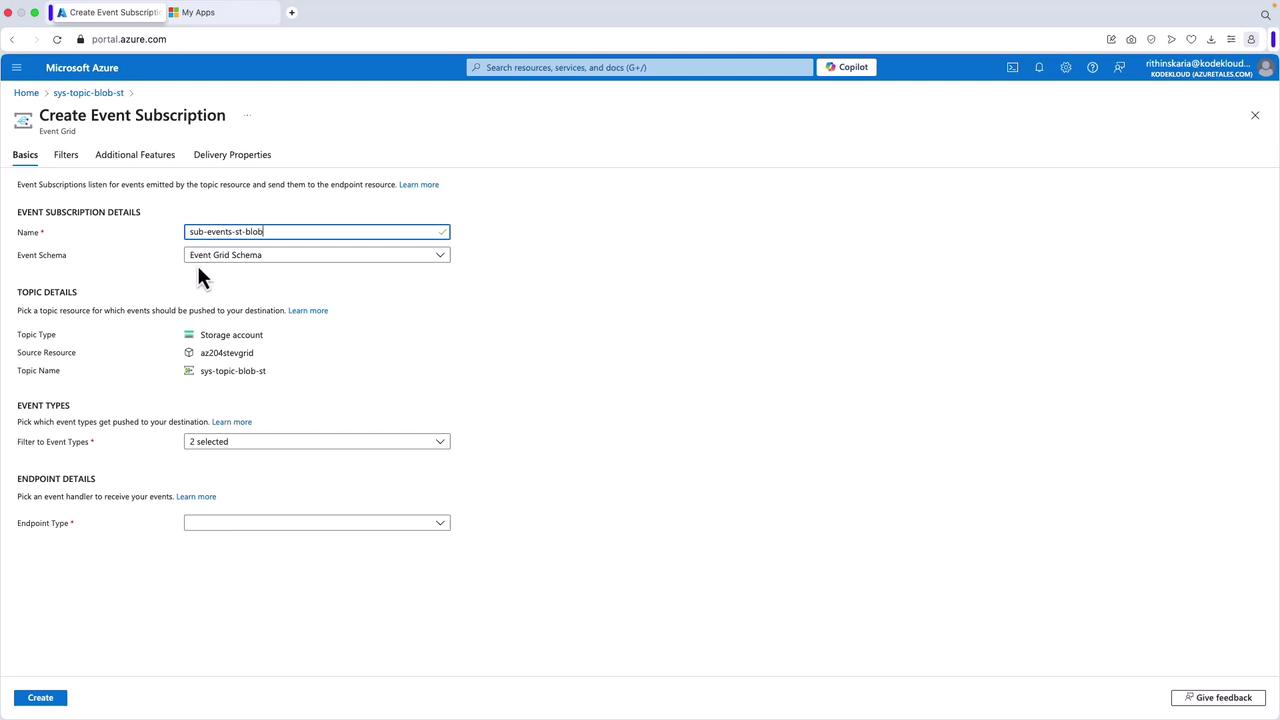This screenshot has height=720, width=1280.
Task: Open Learn more link under Event Types
Action: (232, 422)
